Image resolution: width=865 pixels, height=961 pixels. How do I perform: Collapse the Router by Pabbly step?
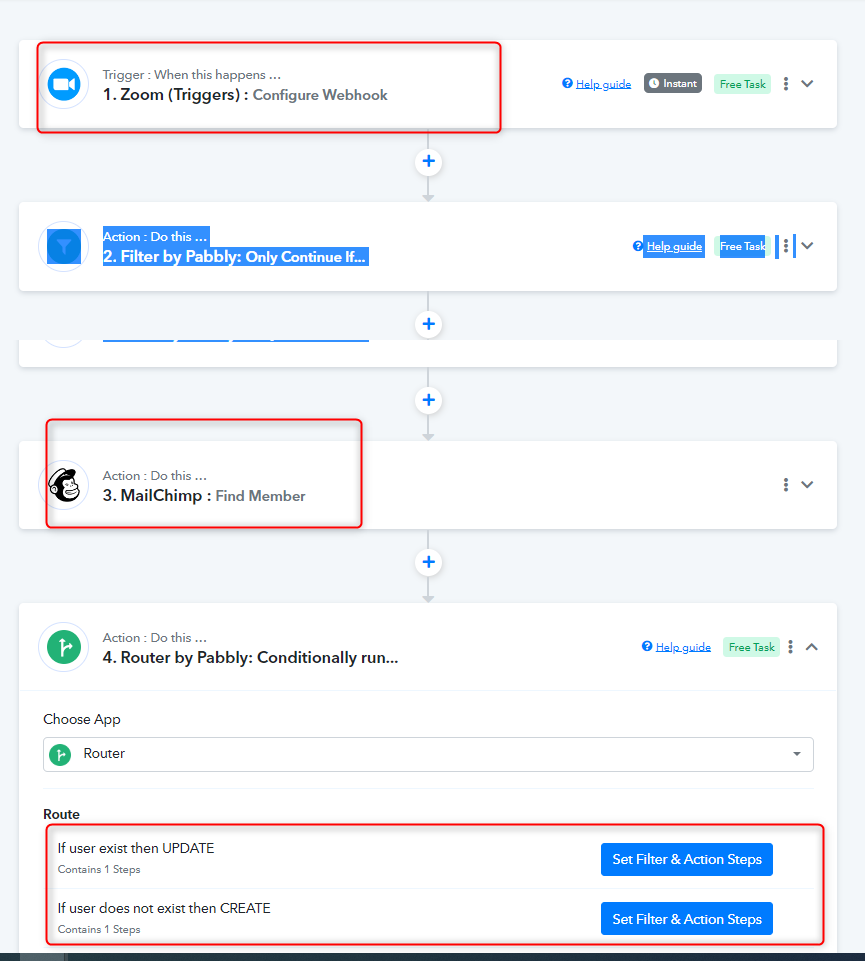coord(812,647)
